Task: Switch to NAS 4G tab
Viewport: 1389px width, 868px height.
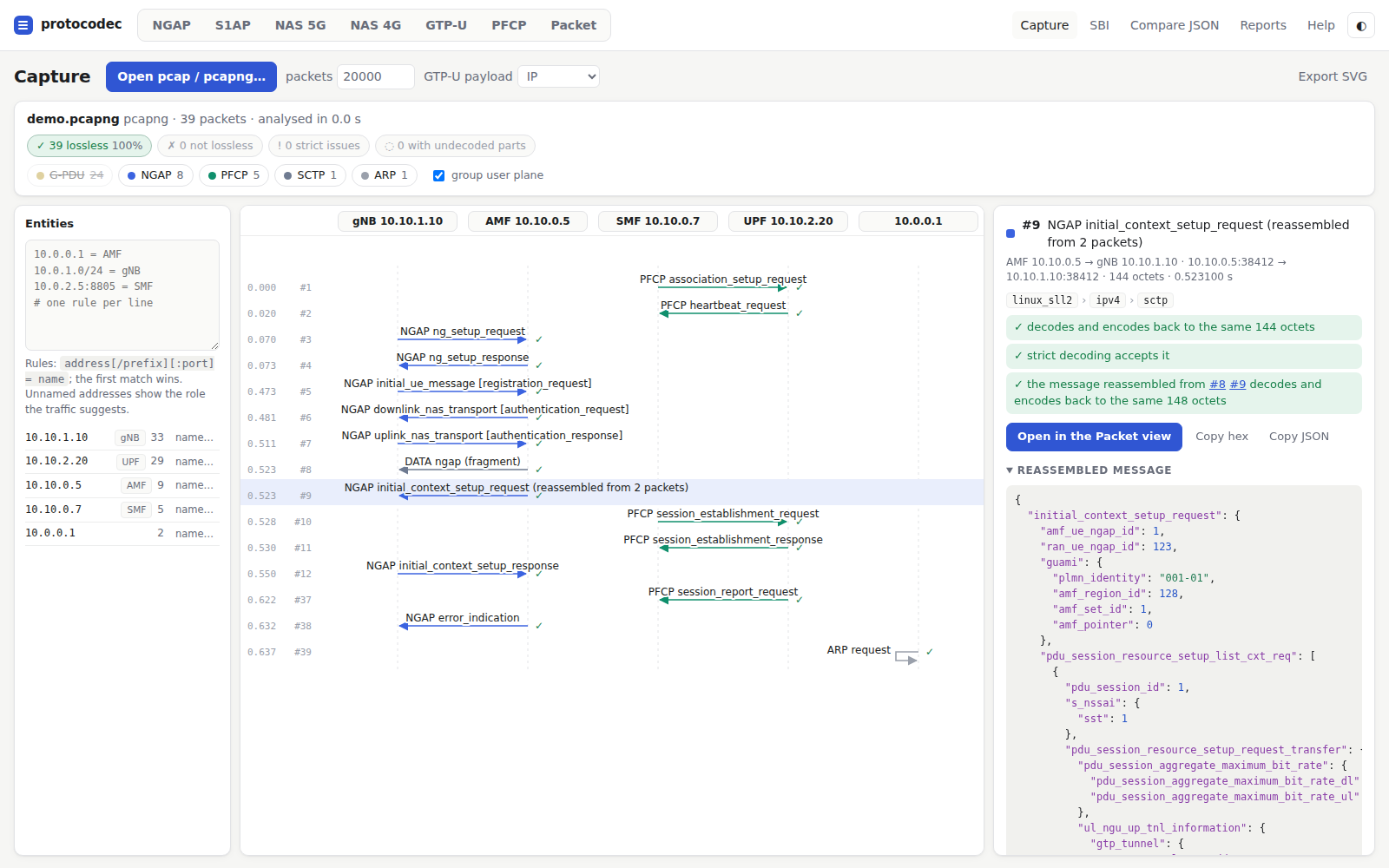Action: (x=376, y=25)
